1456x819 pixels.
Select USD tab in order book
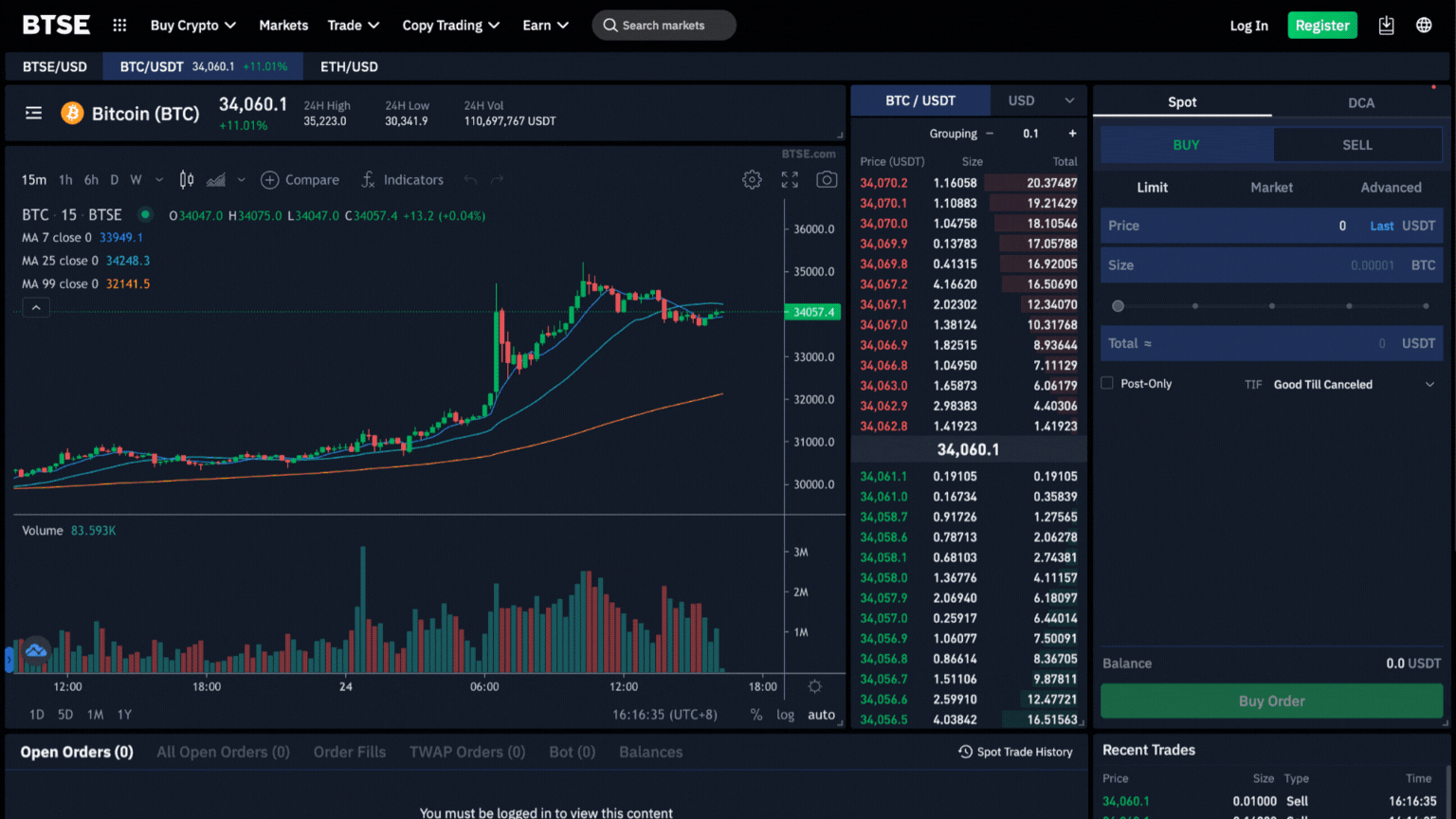[x=1021, y=100]
